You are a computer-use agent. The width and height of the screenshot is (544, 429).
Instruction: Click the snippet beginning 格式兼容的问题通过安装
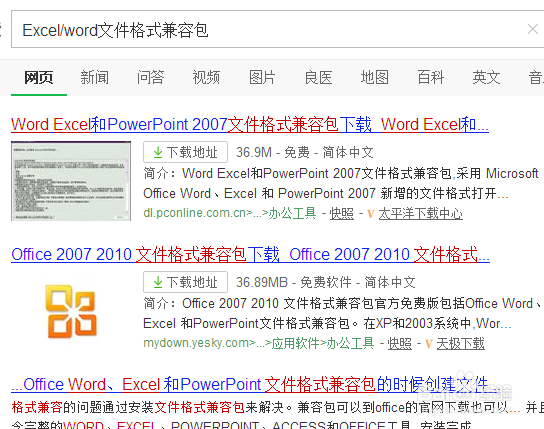(x=278, y=414)
